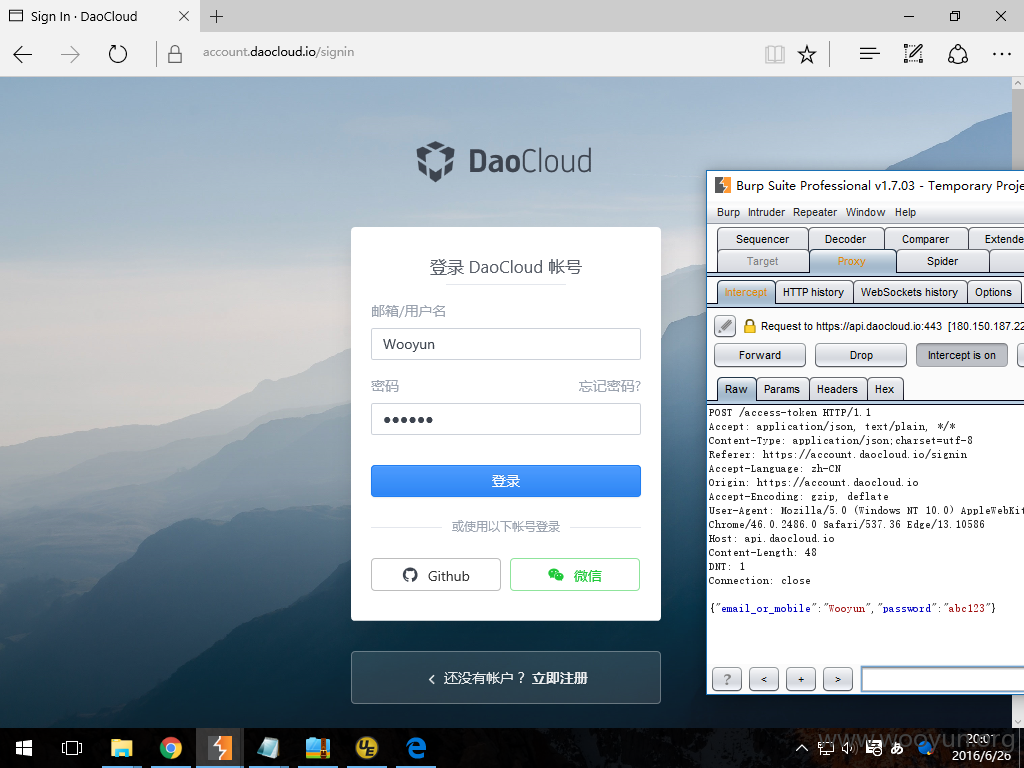Open the Repeater menu
The width and height of the screenshot is (1024, 768).
point(815,212)
